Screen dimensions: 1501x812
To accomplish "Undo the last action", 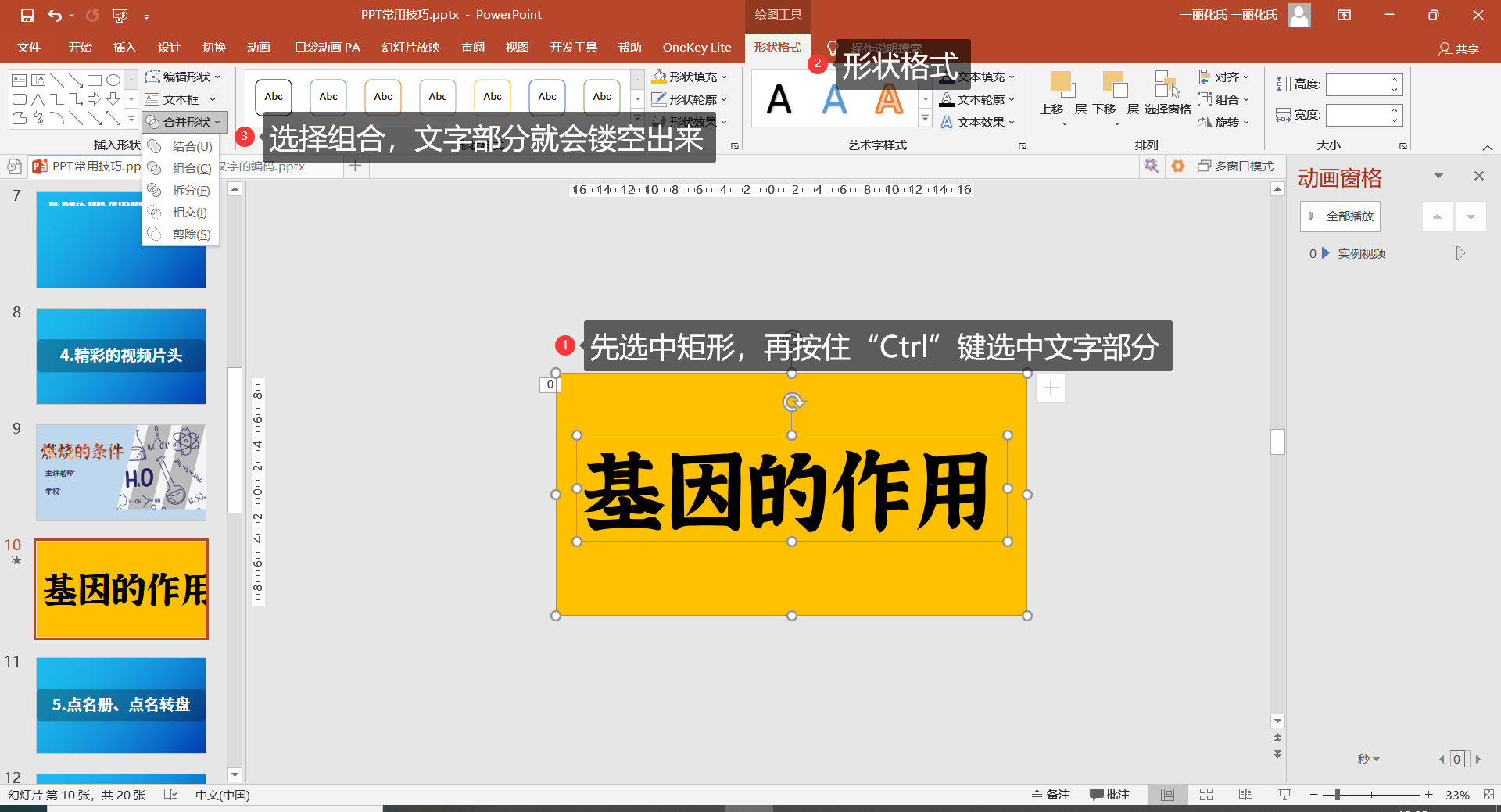I will 55,15.
